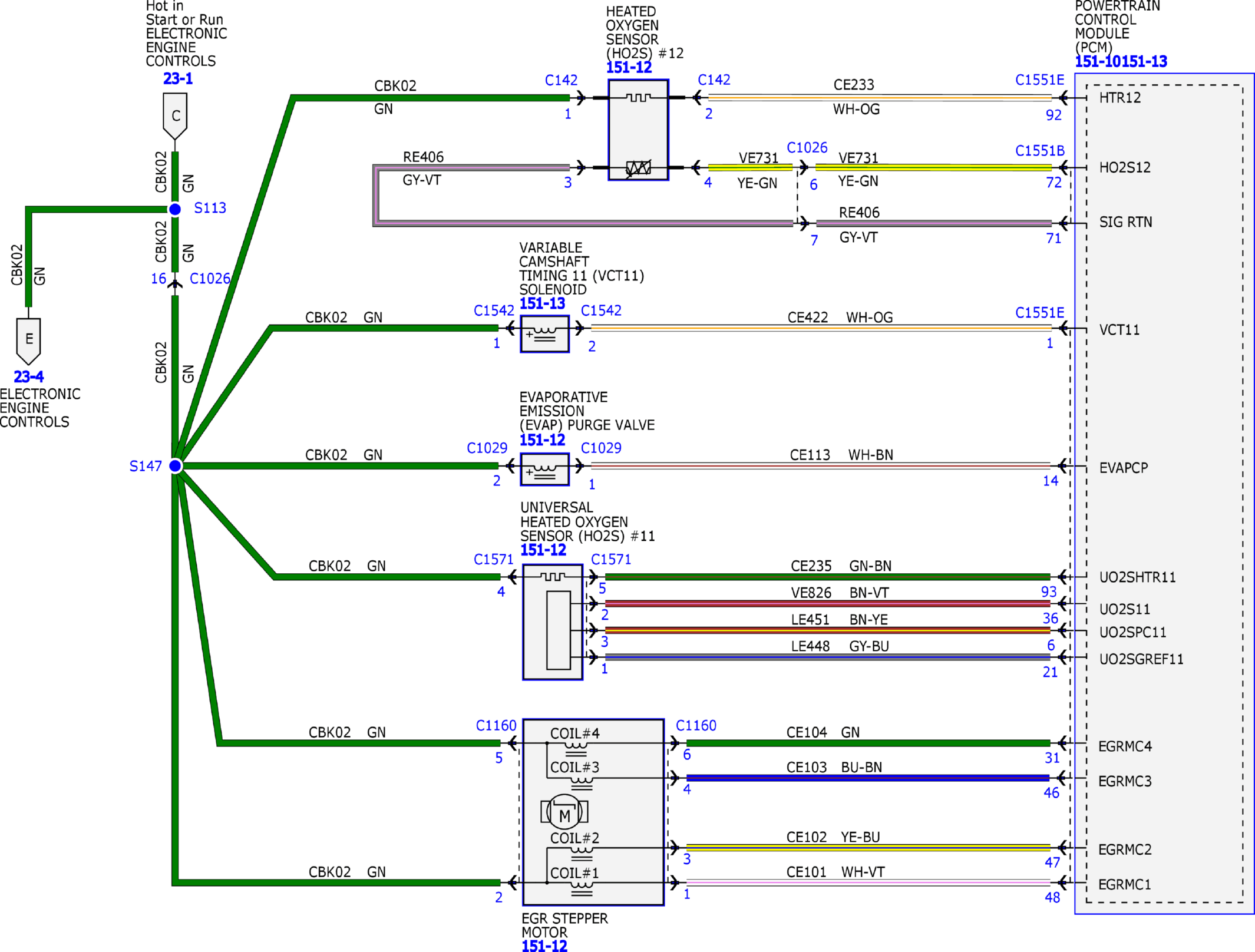
Task: Click the UO2SHTR11 PCM pin label
Action: point(1137,577)
